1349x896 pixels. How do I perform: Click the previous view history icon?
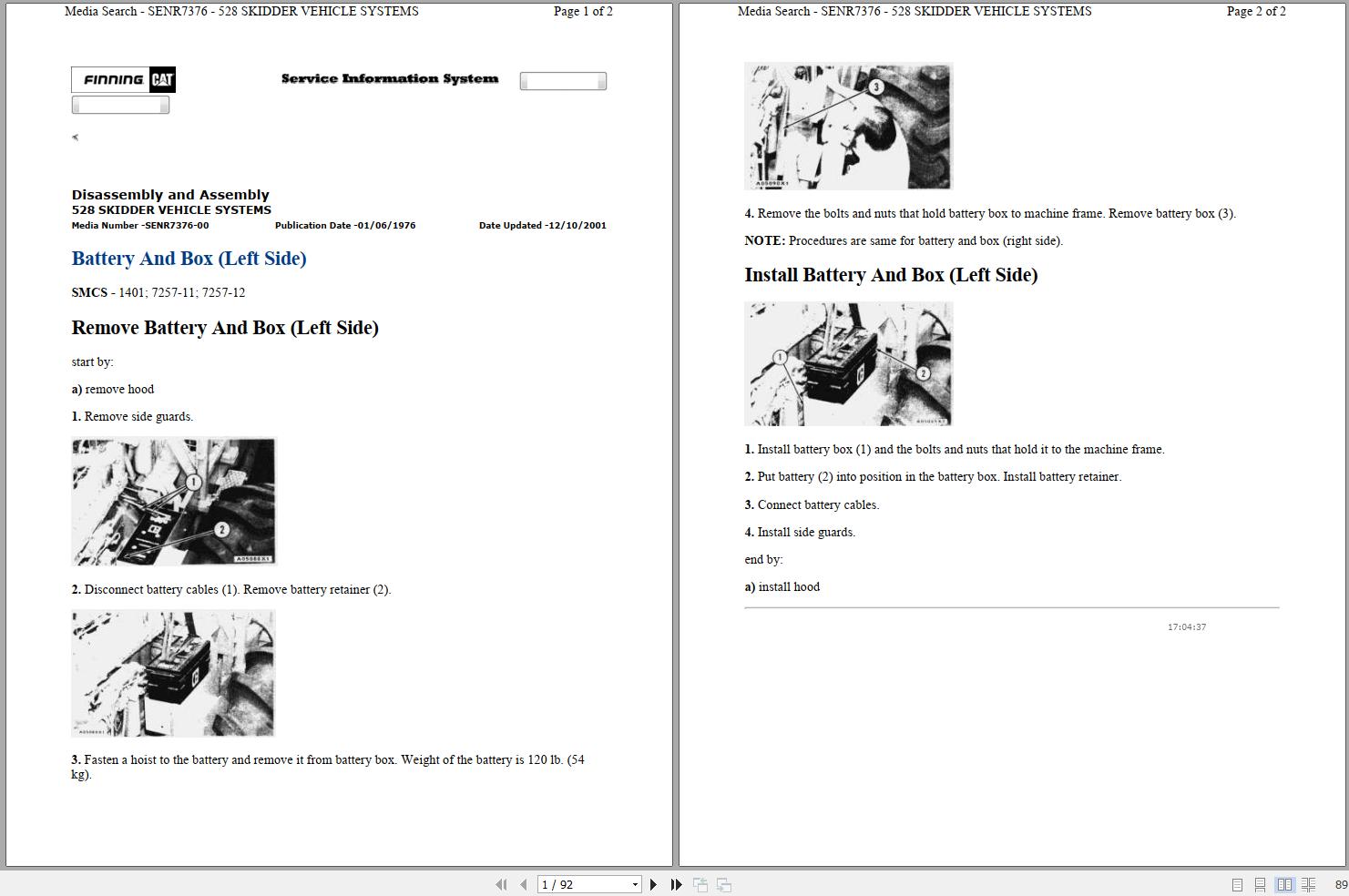pyautogui.click(x=700, y=884)
